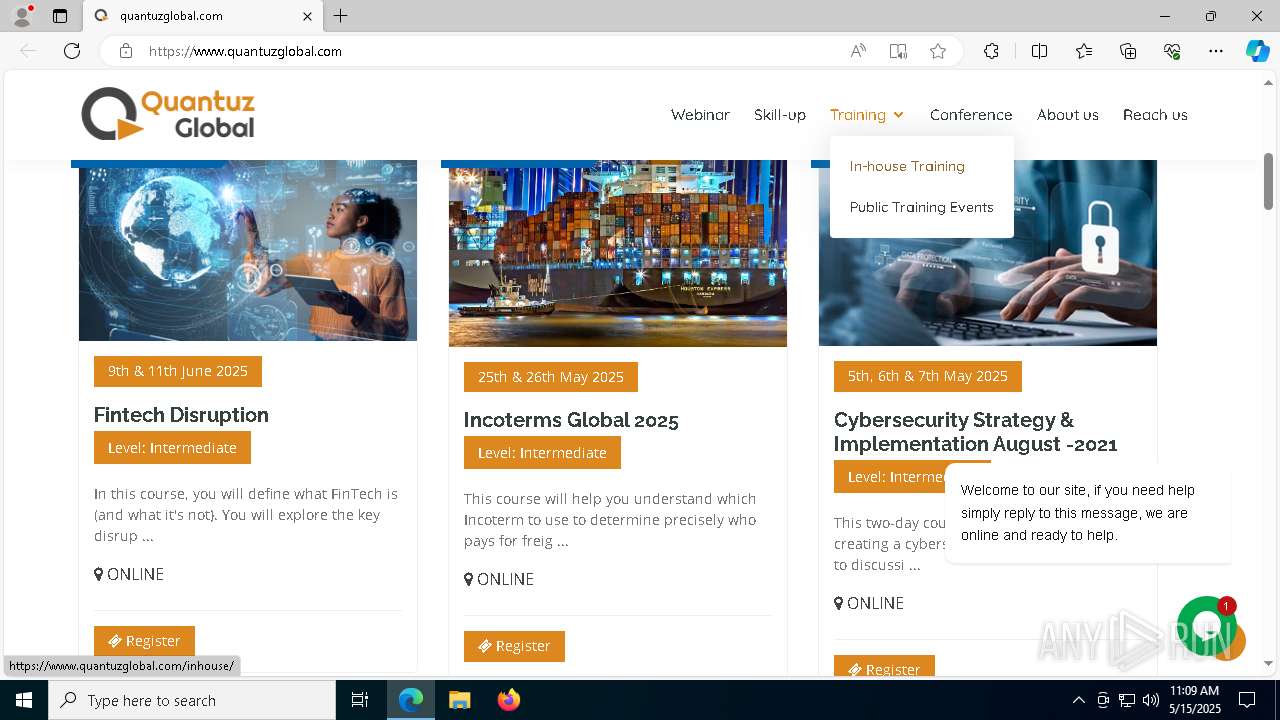
Task: Open Fintech Disruption course title
Action: click(181, 414)
